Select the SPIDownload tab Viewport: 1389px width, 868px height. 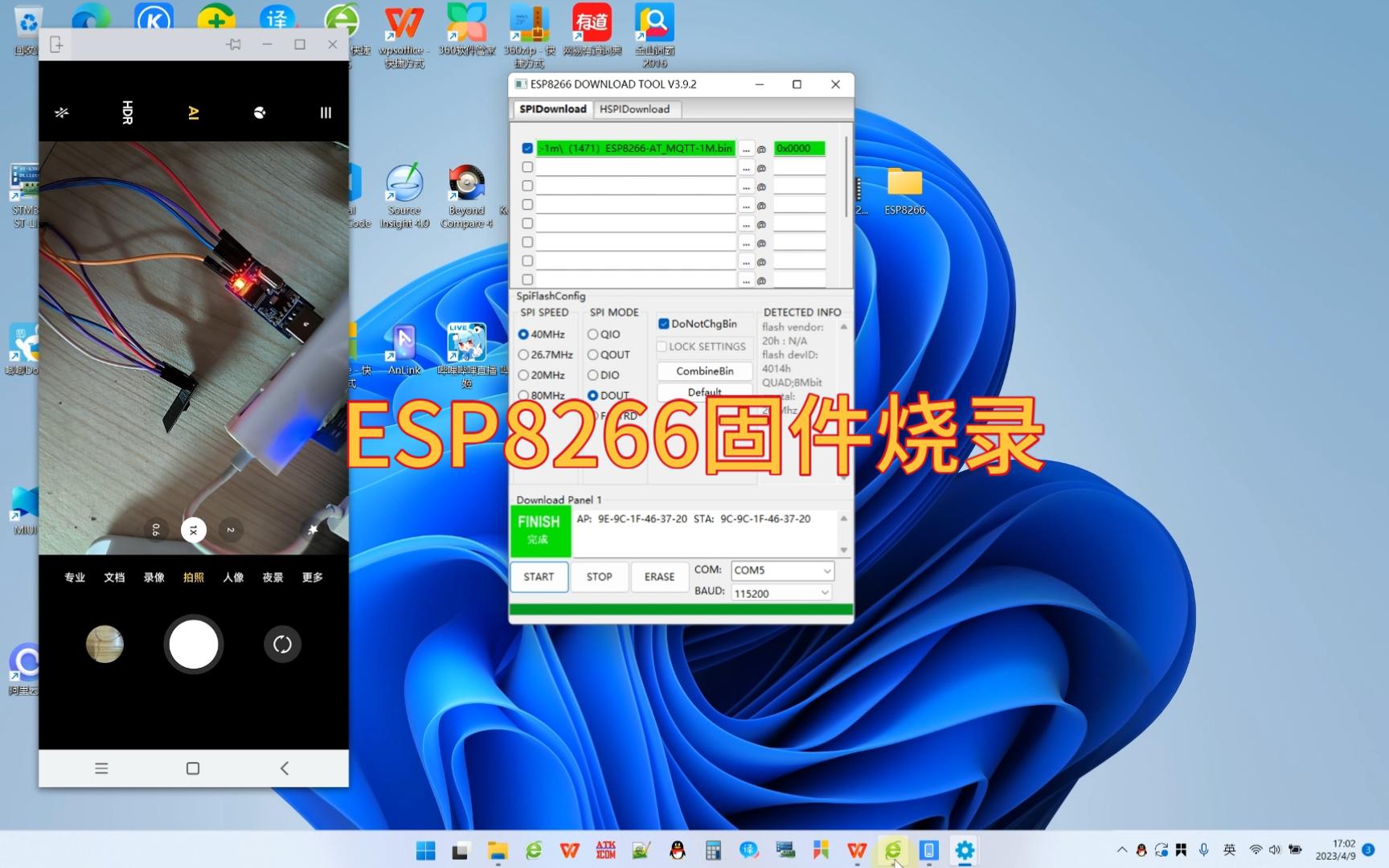tap(552, 109)
